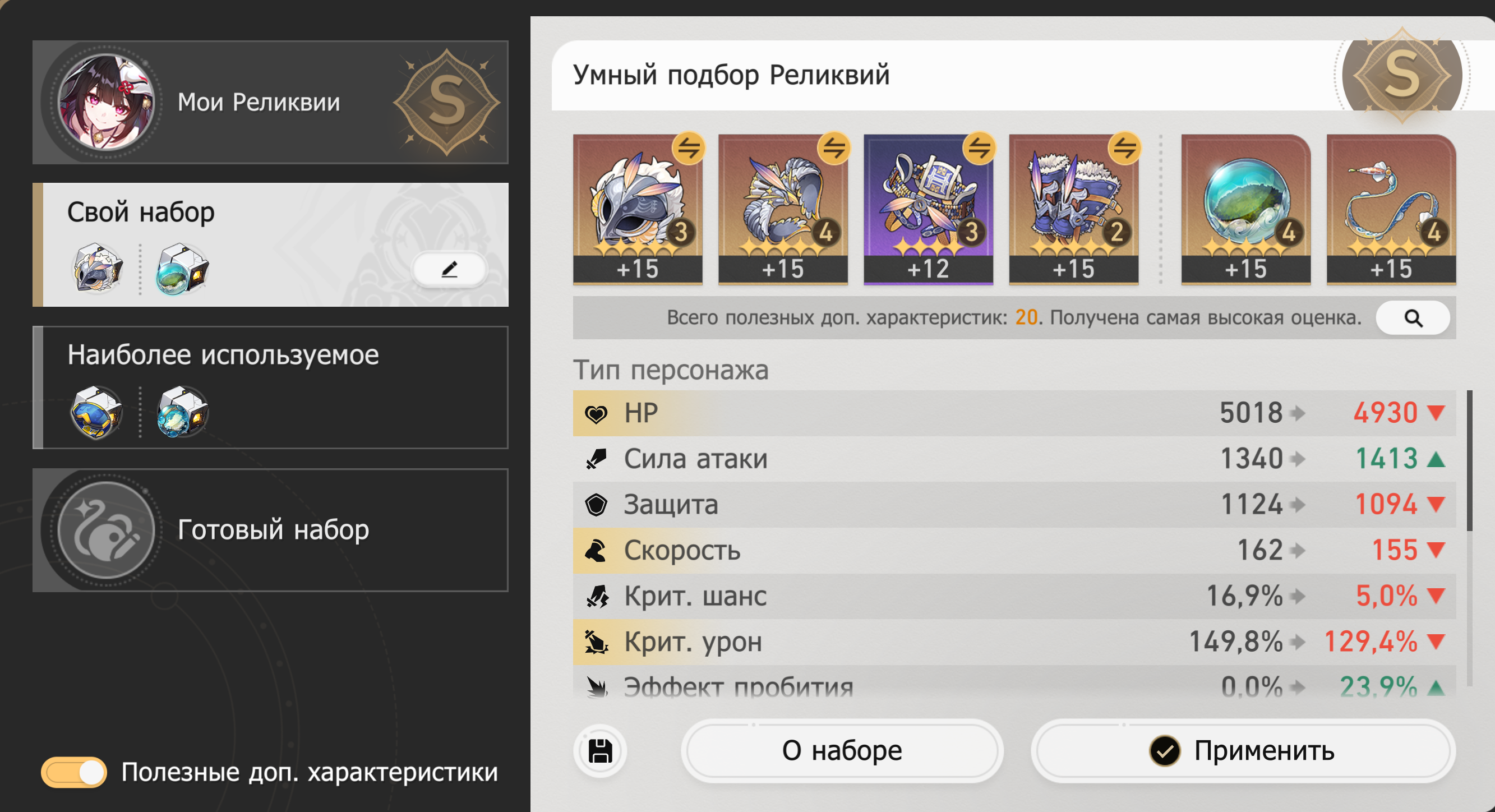Select the purple body relic +12
The height and width of the screenshot is (812, 1495).
point(928,210)
